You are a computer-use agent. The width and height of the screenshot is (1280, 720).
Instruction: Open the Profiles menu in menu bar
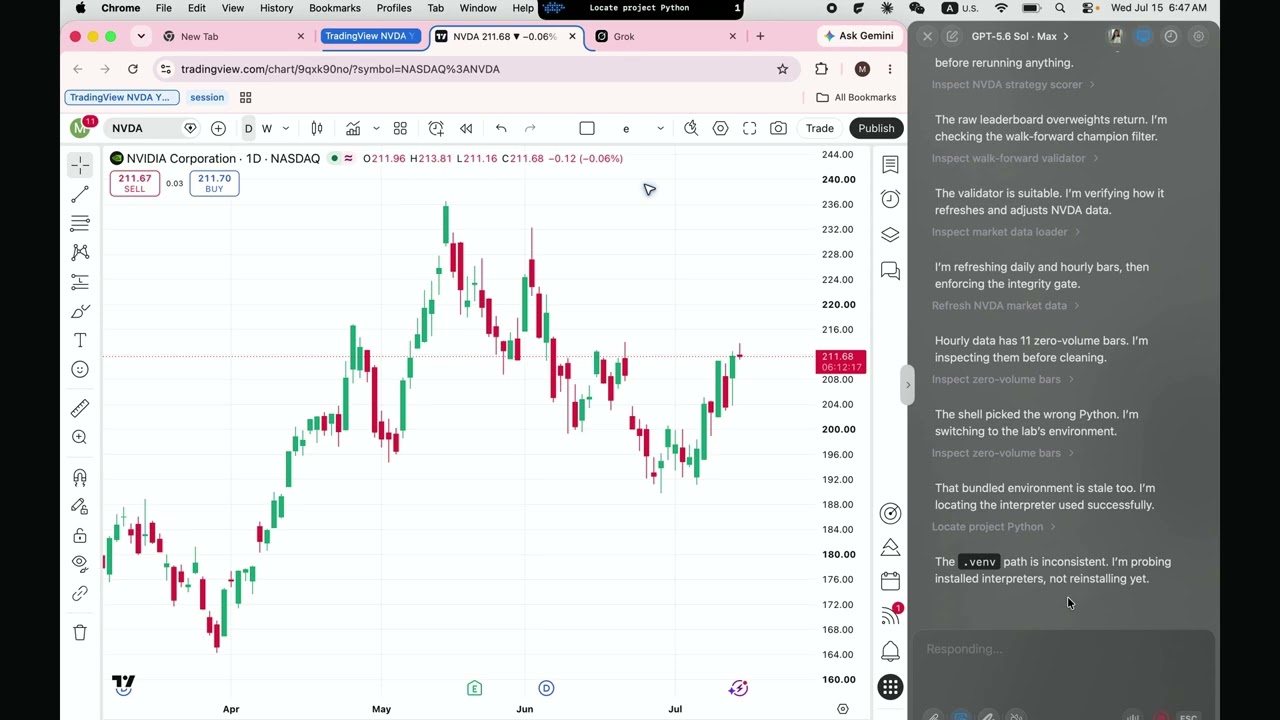point(394,8)
